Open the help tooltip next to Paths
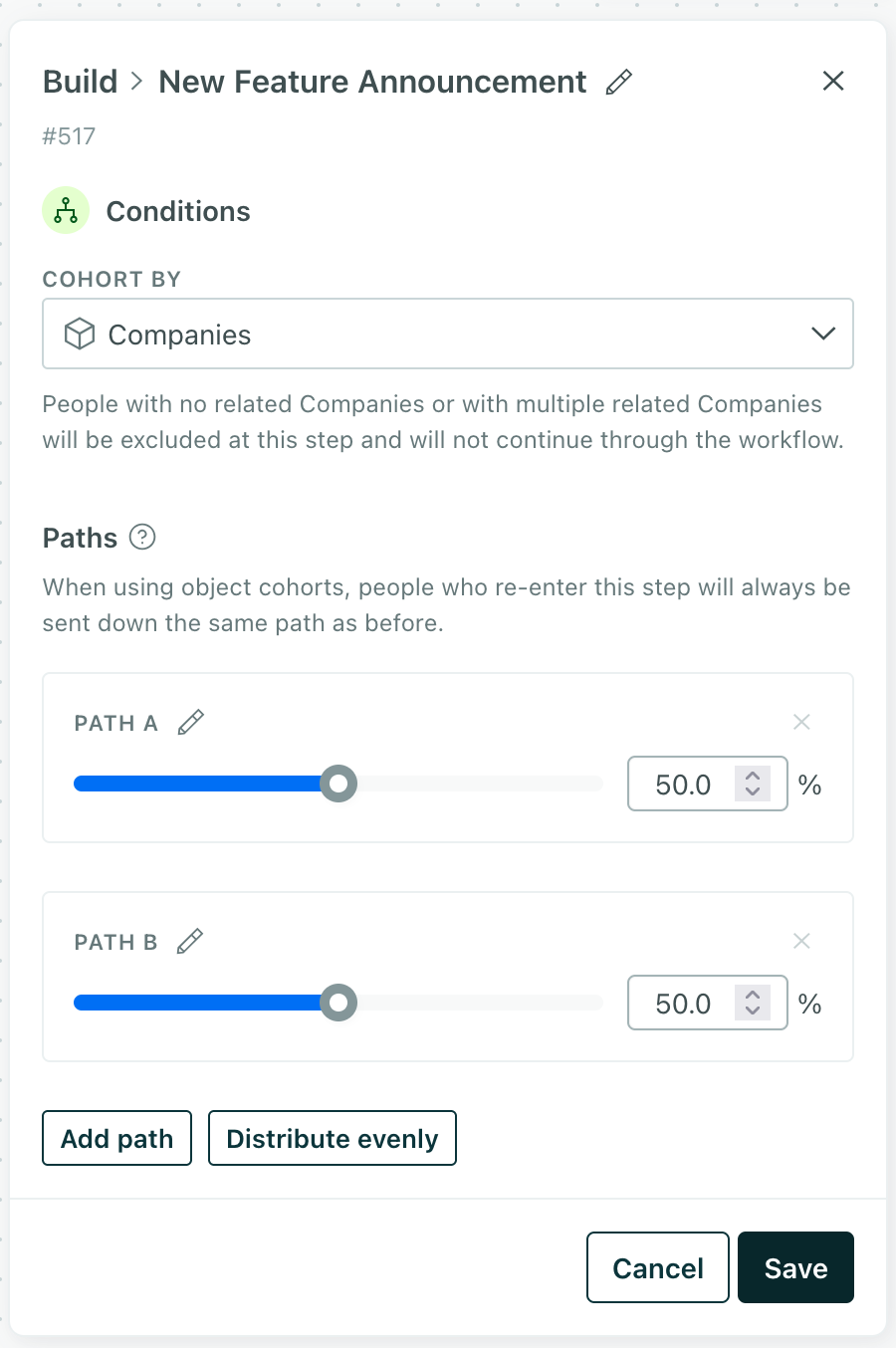 tap(142, 538)
